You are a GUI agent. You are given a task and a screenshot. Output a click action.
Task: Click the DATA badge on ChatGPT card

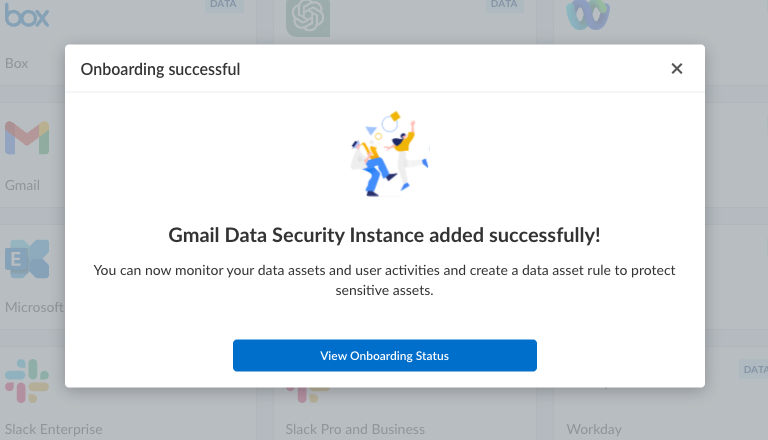click(x=504, y=5)
